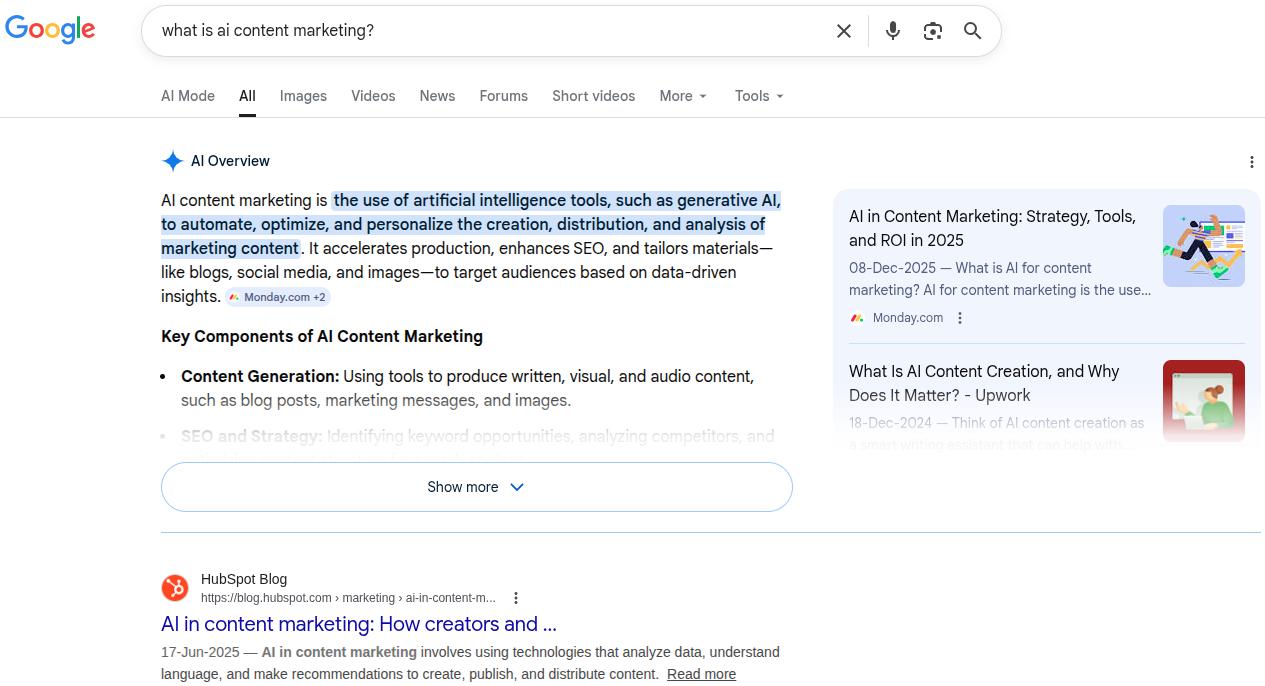Open the Monday.com +2 sources chip
1265x686 pixels.
tap(277, 297)
